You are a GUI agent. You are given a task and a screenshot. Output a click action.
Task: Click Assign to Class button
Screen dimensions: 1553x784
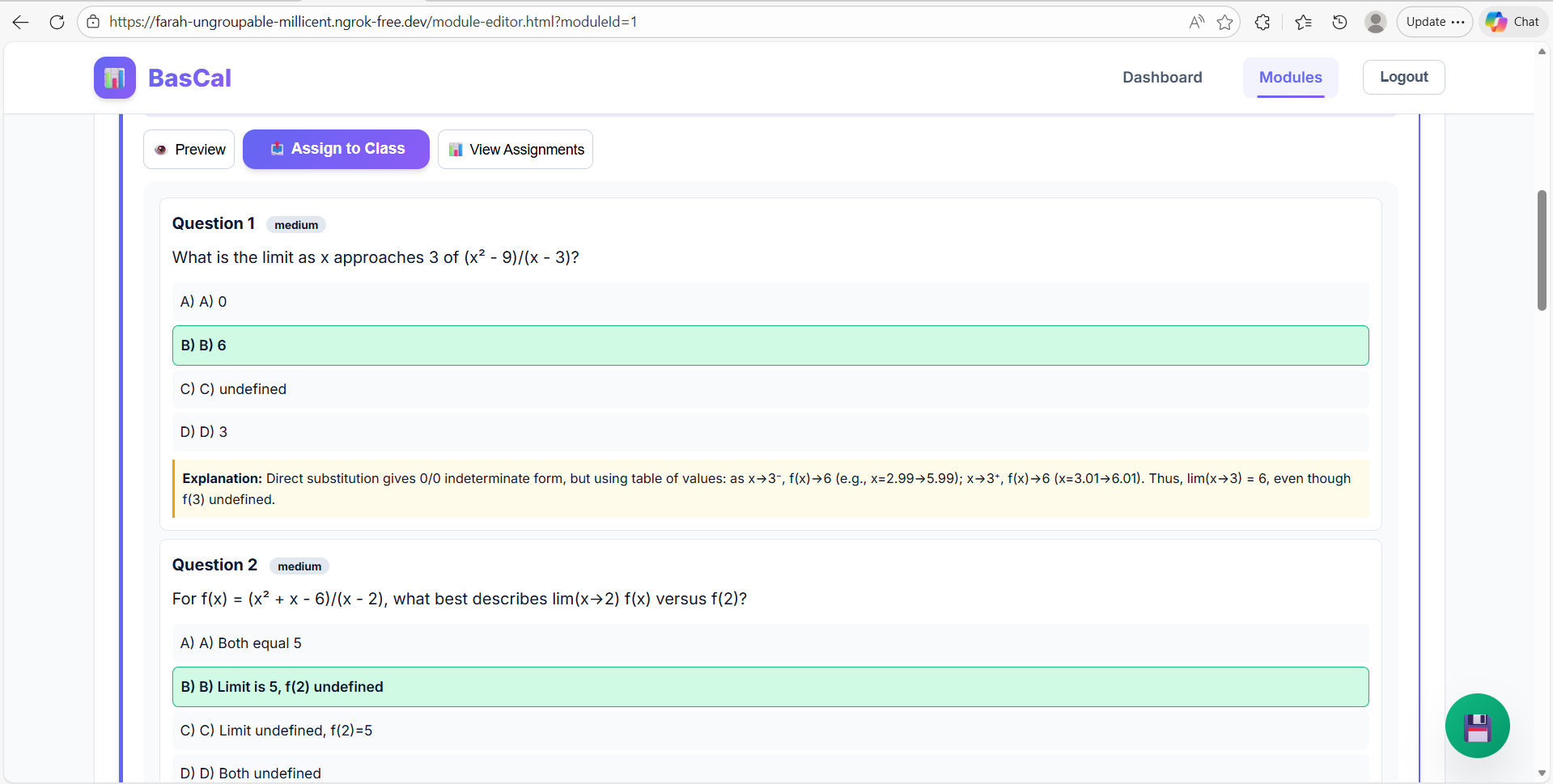pos(336,149)
